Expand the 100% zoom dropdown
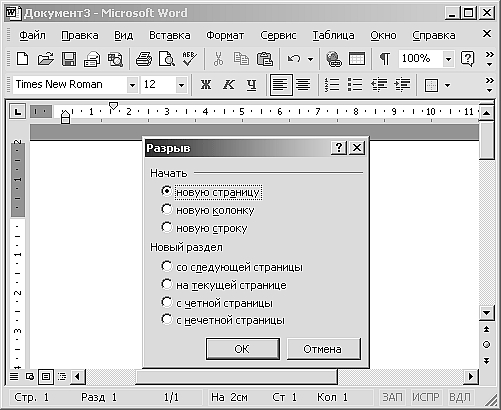The image size is (501, 410). click(448, 59)
